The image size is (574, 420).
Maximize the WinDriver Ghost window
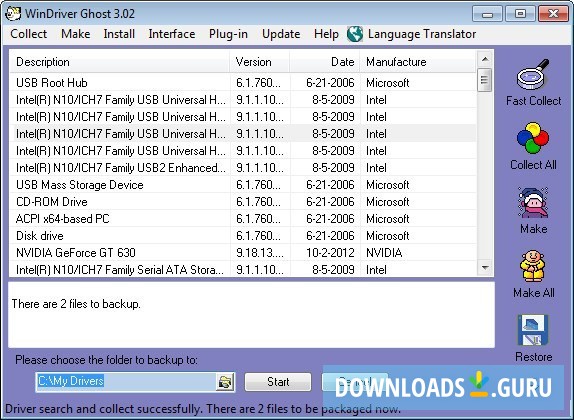click(x=520, y=14)
